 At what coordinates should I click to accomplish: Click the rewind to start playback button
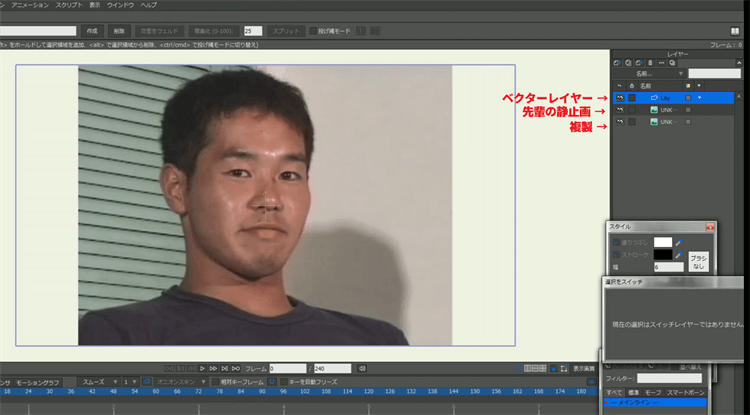(x=168, y=369)
